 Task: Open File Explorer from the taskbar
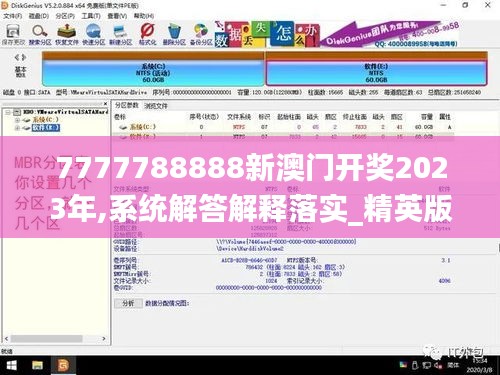pos(37,366)
